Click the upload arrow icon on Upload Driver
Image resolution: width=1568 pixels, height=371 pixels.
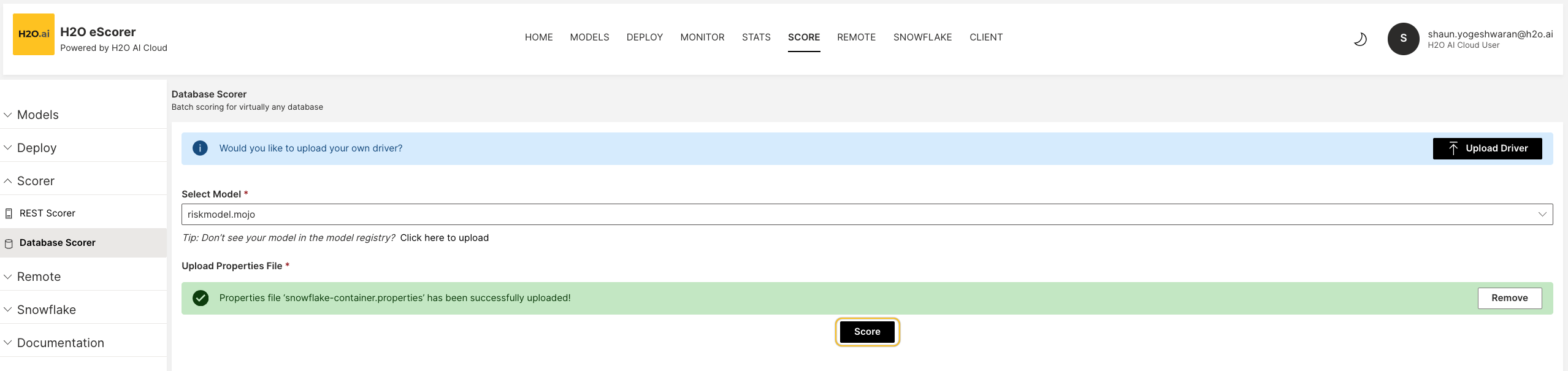[1453, 148]
